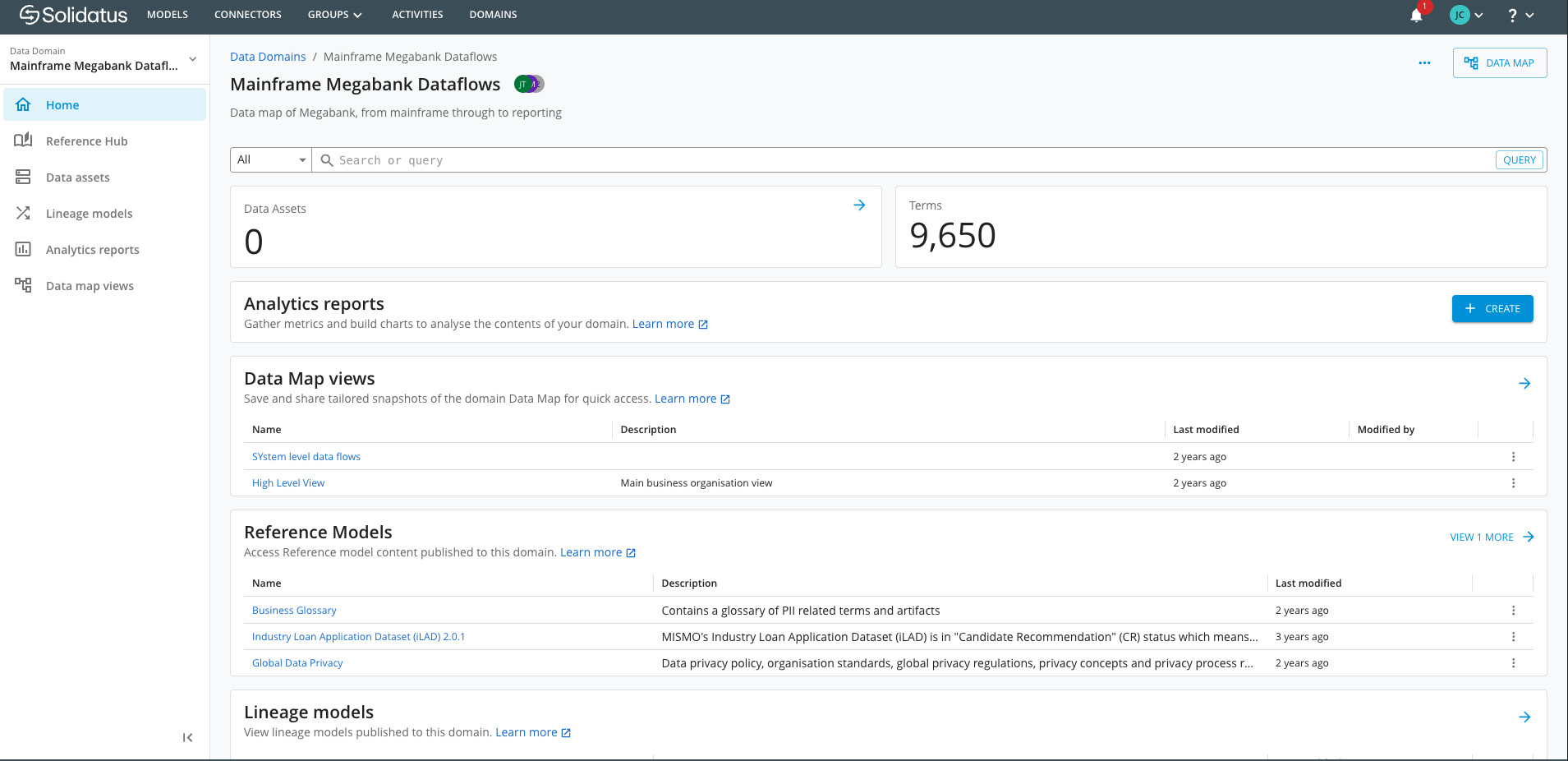The height and width of the screenshot is (761, 1568).
Task: Open Data Map views via its arrow icon
Action: tap(1524, 384)
